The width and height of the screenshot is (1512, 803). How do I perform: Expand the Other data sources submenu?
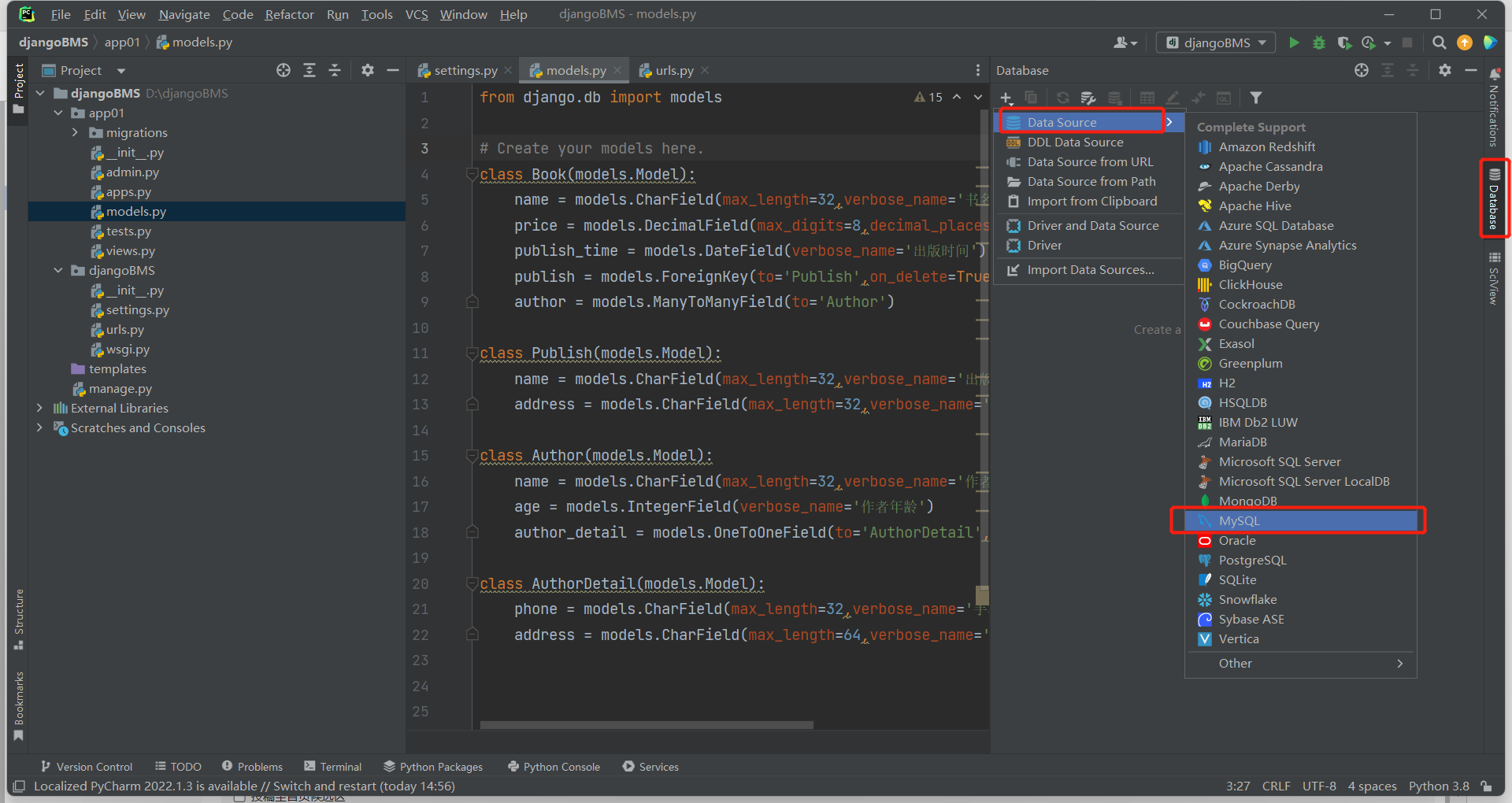tap(1300, 663)
